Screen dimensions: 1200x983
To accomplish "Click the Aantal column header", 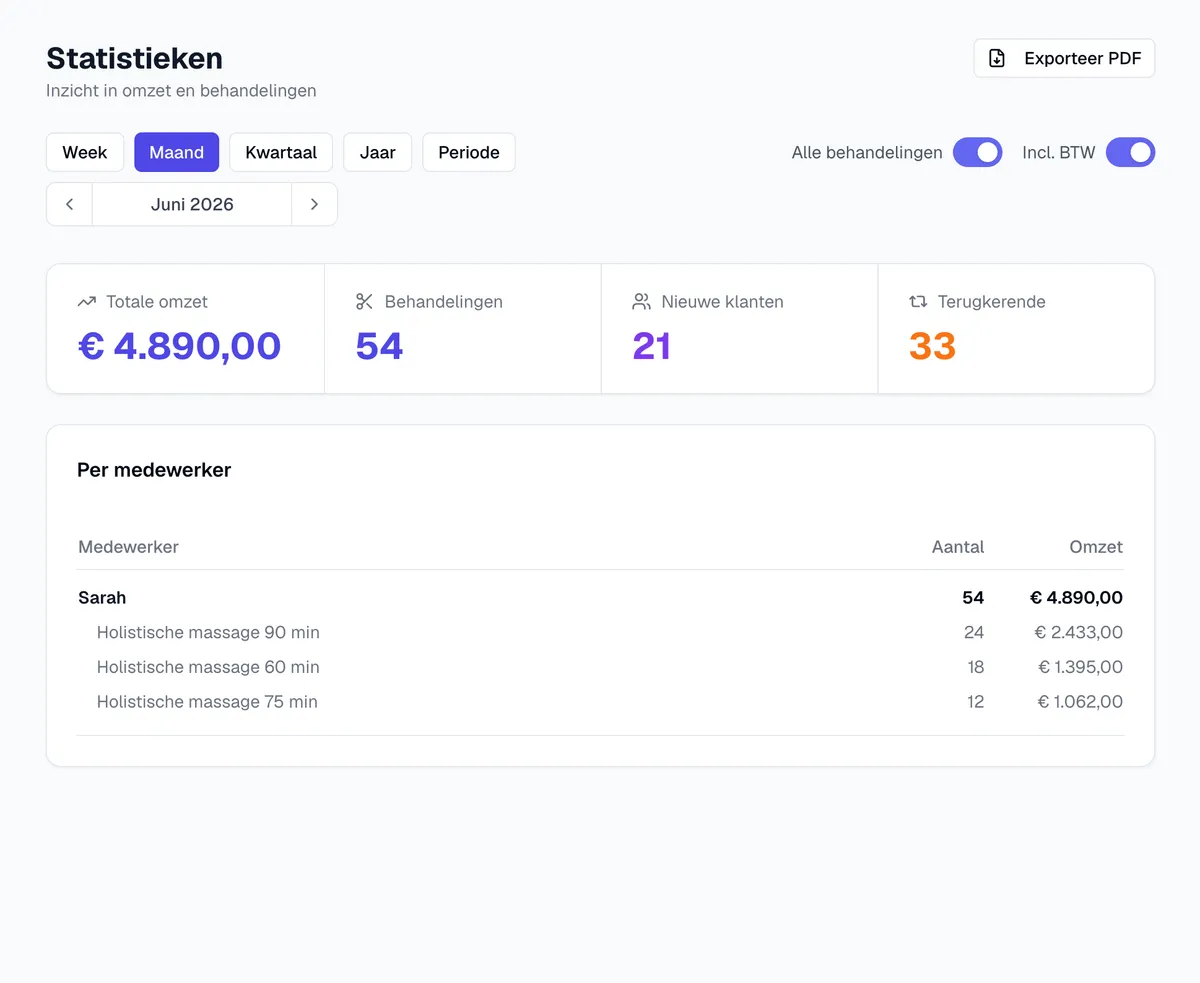I will pos(958,547).
